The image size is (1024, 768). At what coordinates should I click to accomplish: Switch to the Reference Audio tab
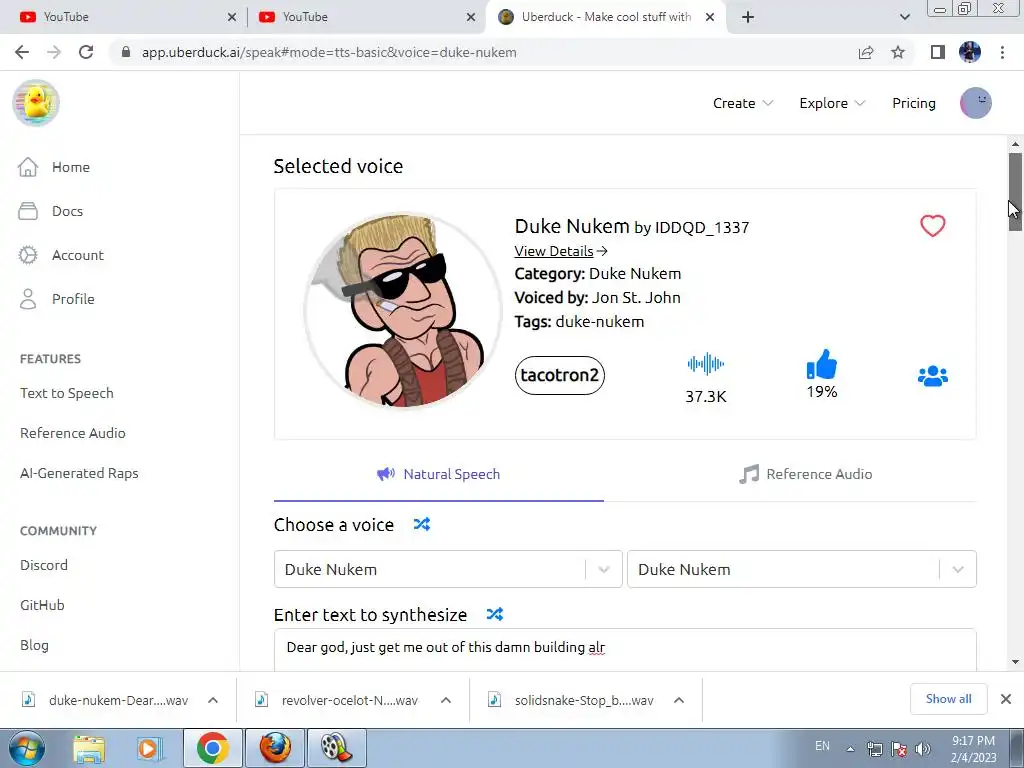805,474
